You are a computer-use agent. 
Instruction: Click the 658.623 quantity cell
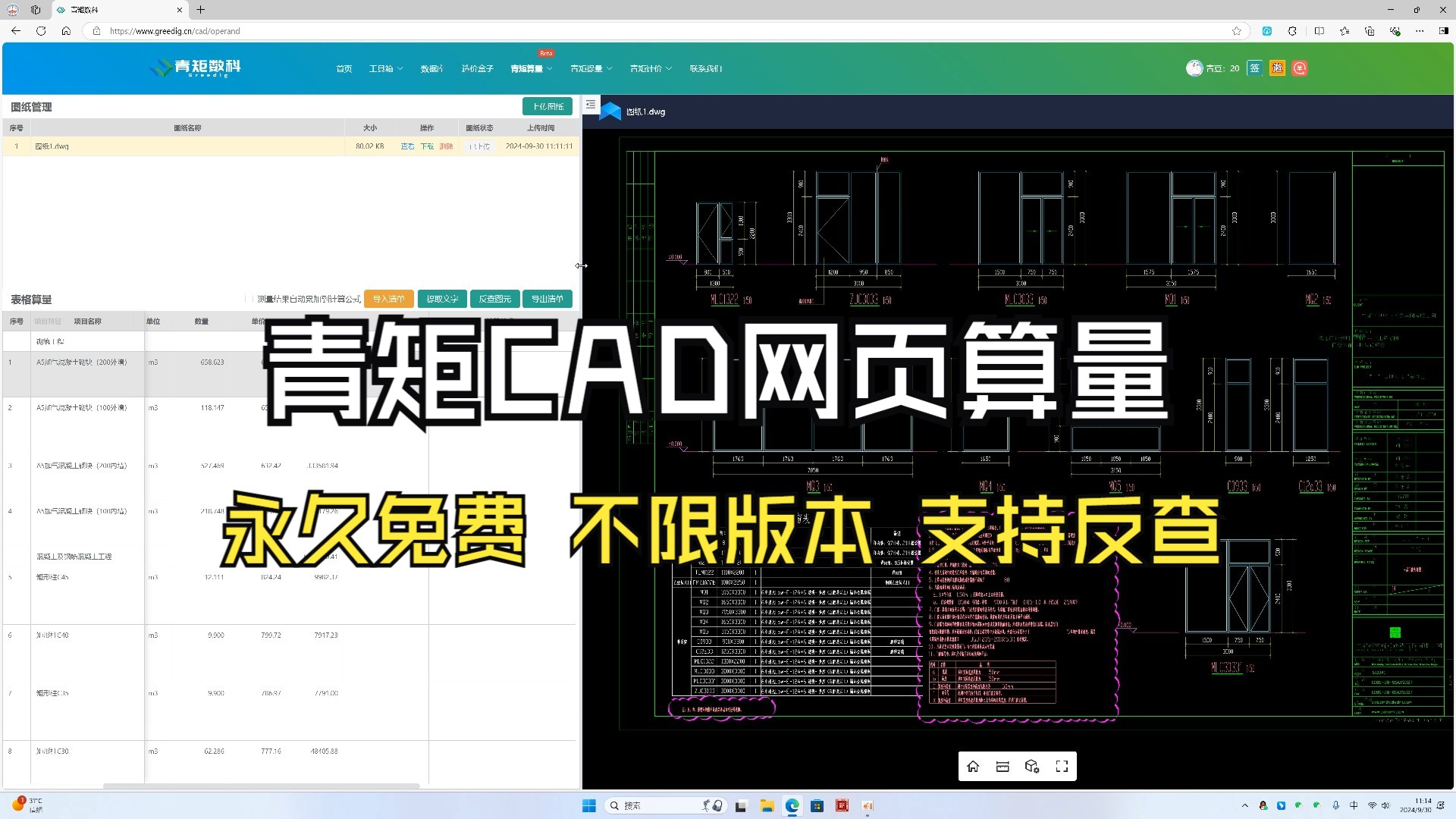[x=212, y=362]
